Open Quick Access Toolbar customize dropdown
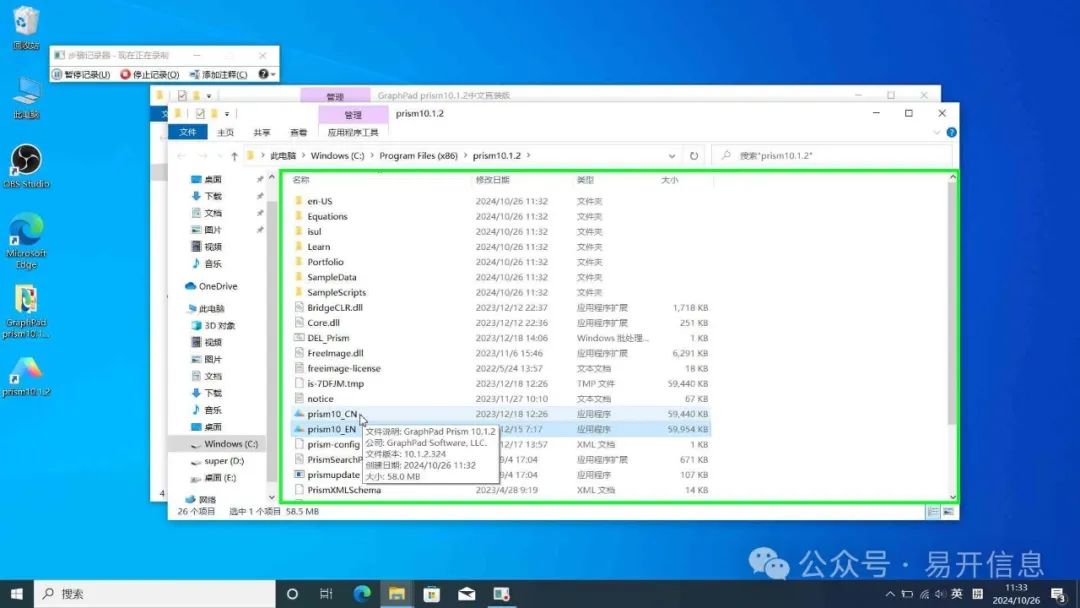Screen dimensions: 1080x608 (227, 114)
